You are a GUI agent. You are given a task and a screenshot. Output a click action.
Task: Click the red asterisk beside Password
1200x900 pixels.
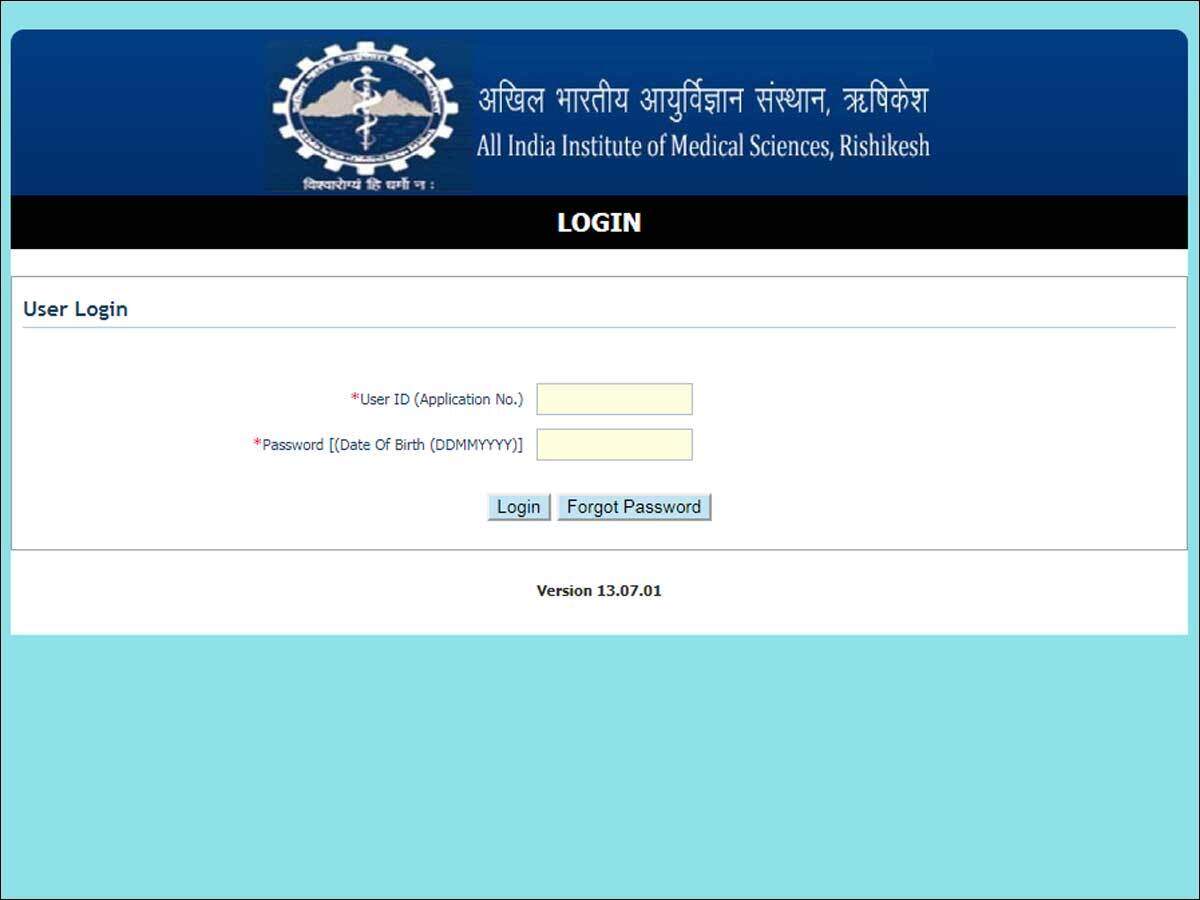click(257, 443)
